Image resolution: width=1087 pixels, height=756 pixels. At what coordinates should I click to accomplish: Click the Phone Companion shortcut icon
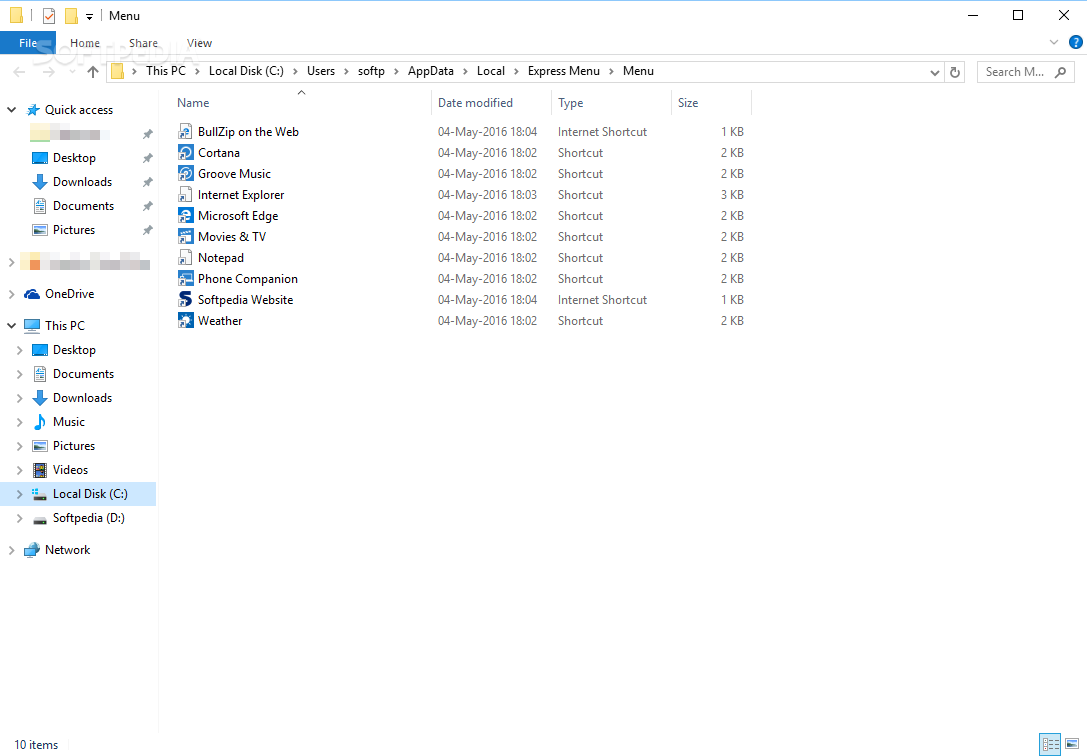tap(185, 279)
